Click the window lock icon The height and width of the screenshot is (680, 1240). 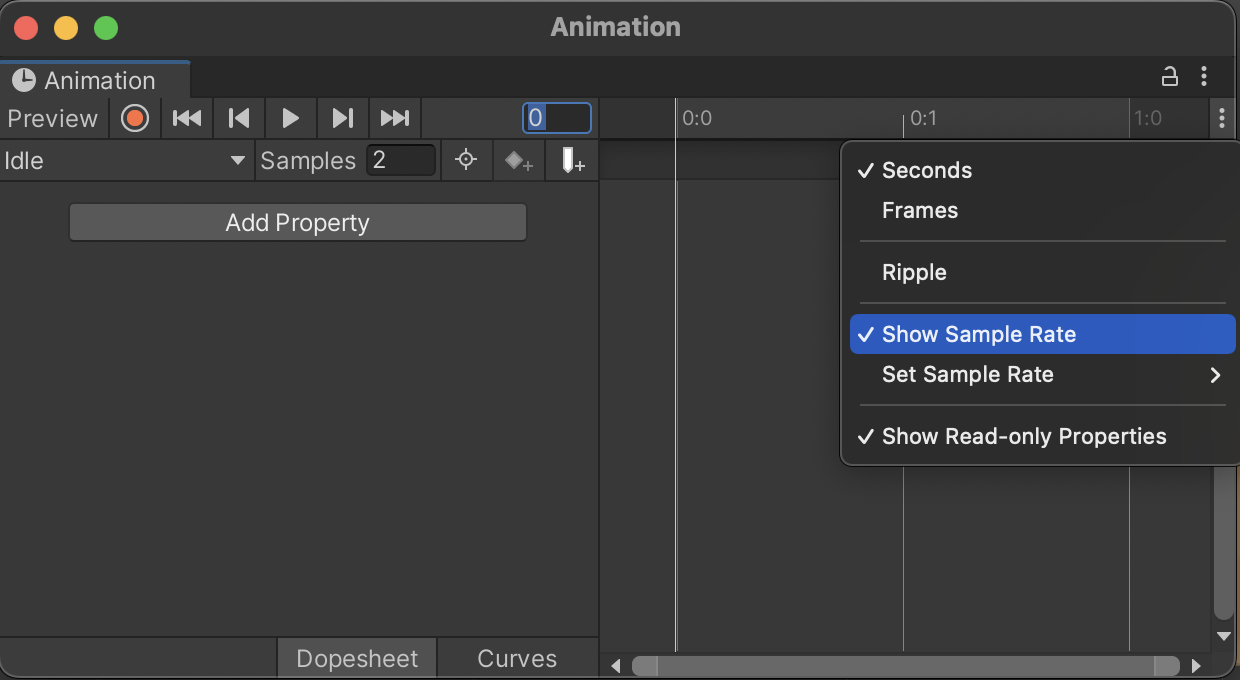1168,77
